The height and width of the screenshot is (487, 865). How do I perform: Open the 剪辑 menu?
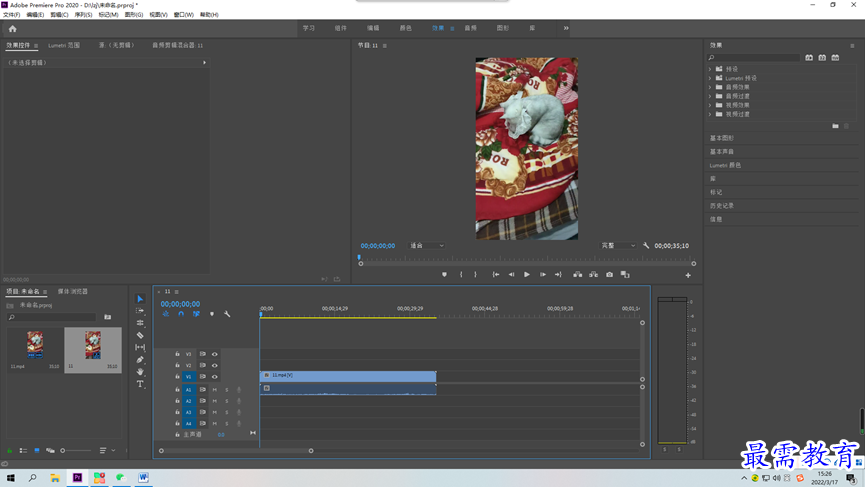click(x=59, y=15)
